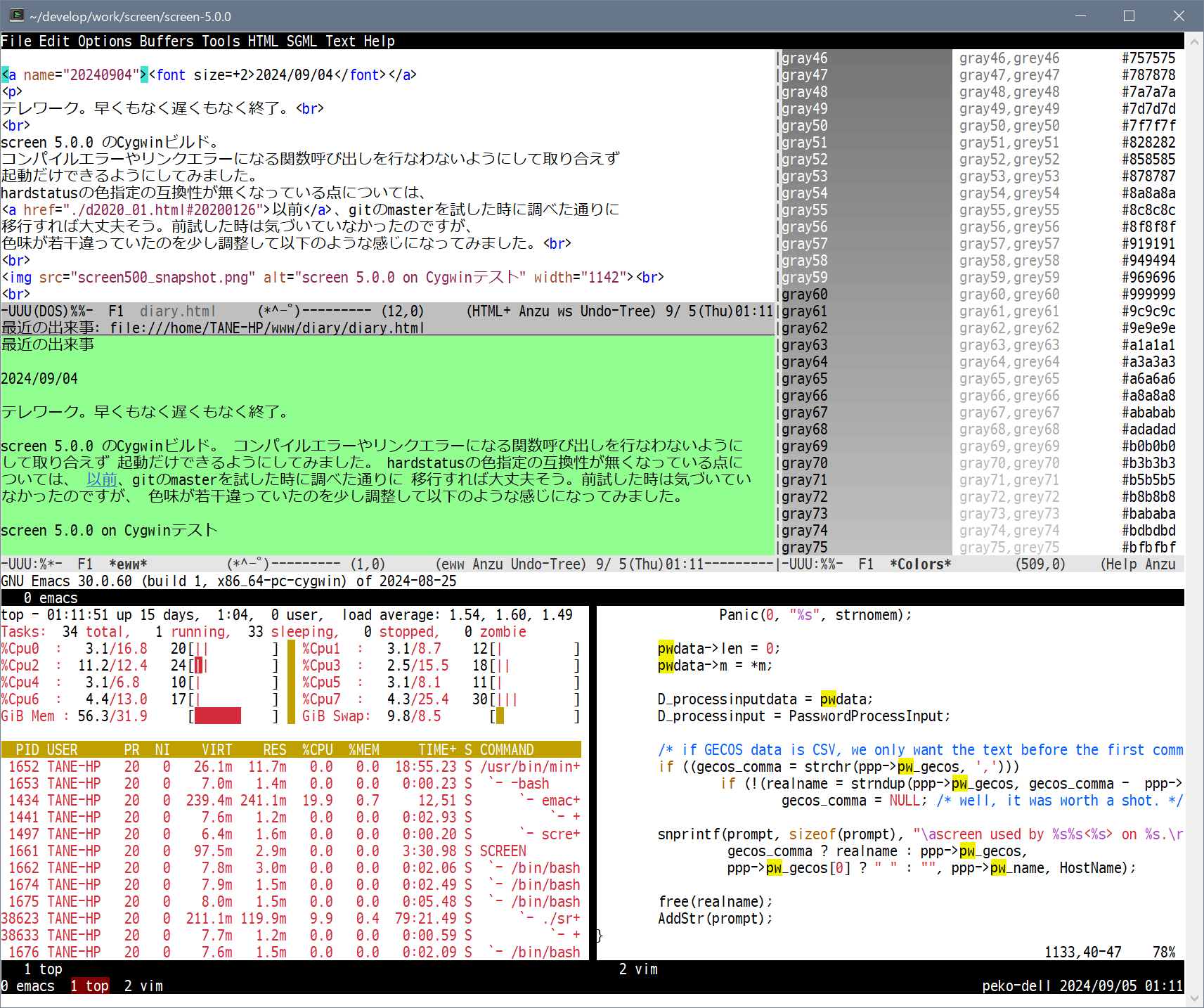Open the Options menu
This screenshot has width=1204, height=1008.
tap(105, 41)
